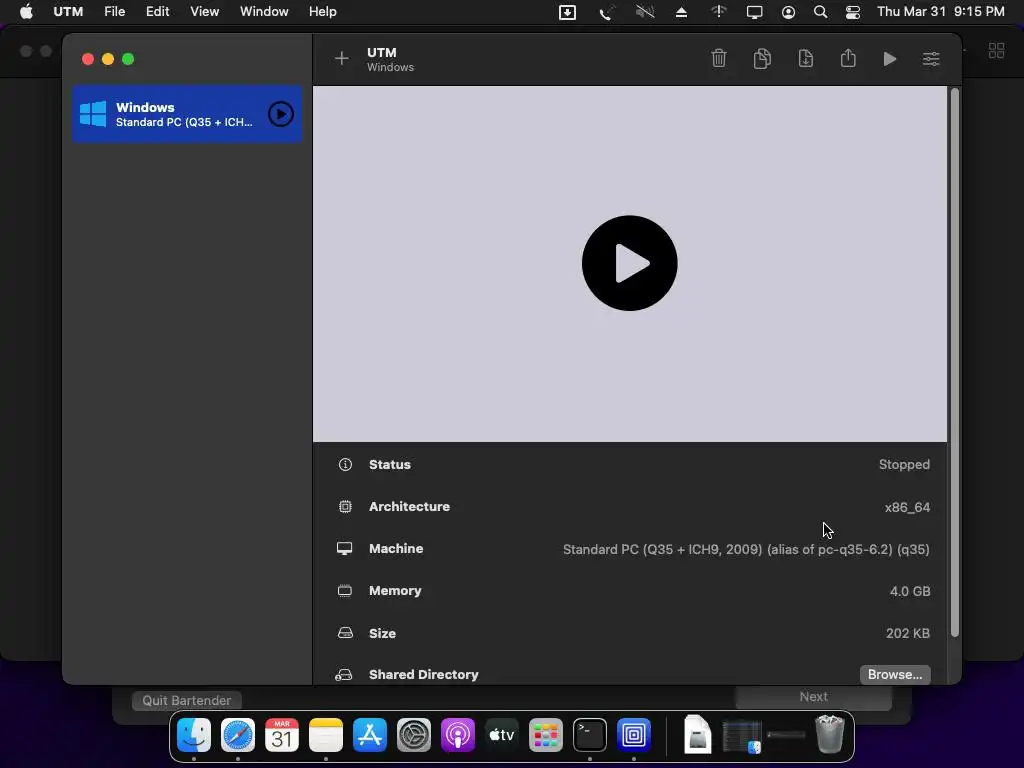Run Windows VM via sidebar play circle
The height and width of the screenshot is (768, 1024).
click(281, 114)
